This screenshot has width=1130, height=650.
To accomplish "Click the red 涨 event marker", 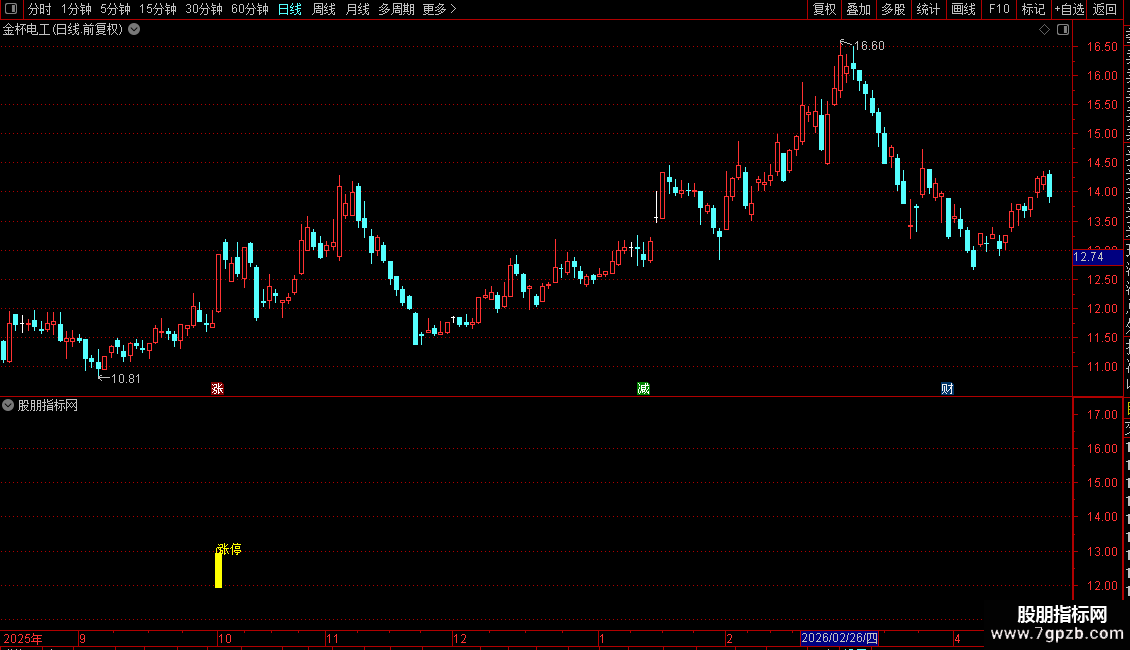I will click(218, 389).
